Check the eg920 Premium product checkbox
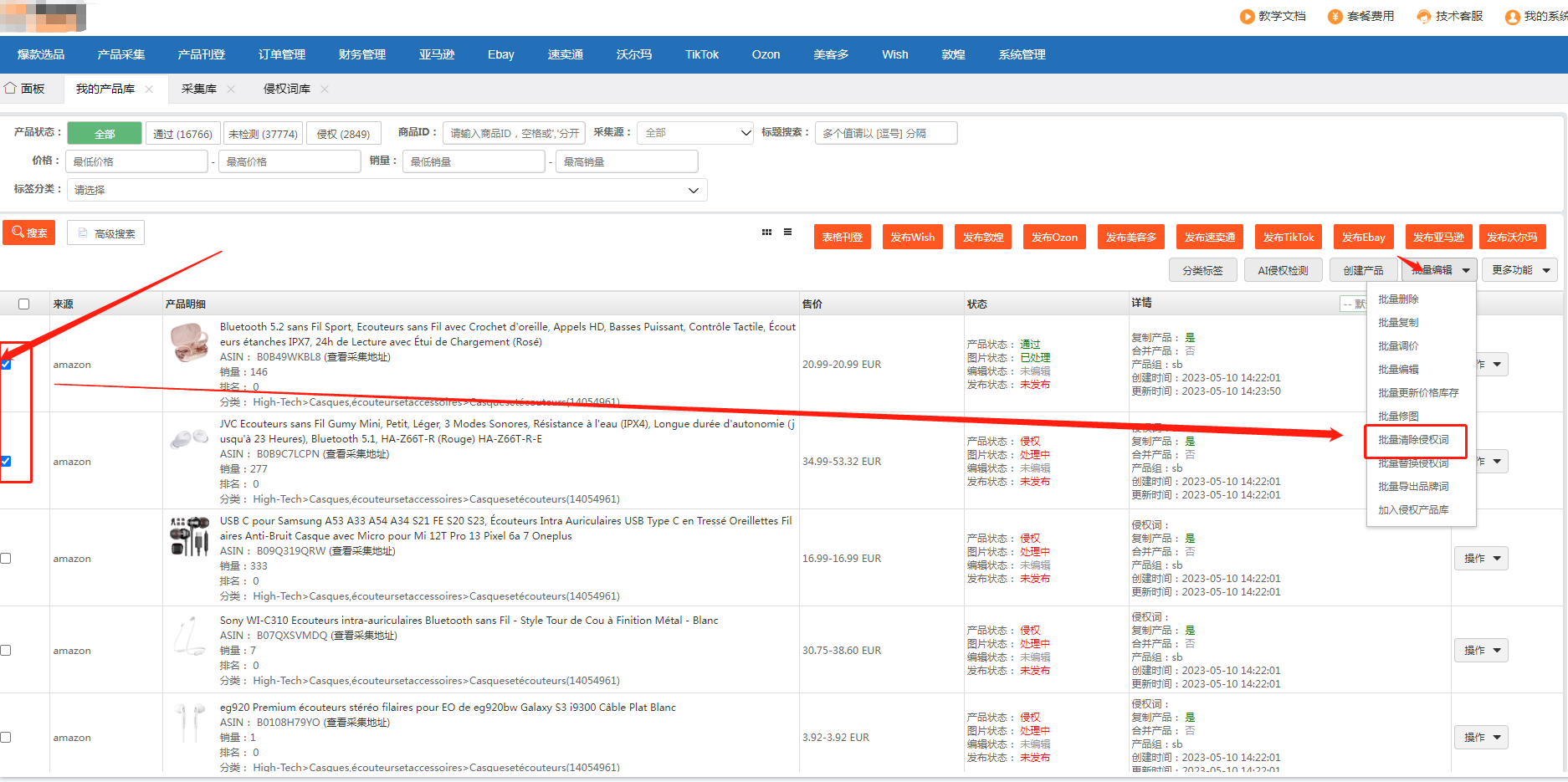The width and height of the screenshot is (1568, 782). (x=6, y=737)
